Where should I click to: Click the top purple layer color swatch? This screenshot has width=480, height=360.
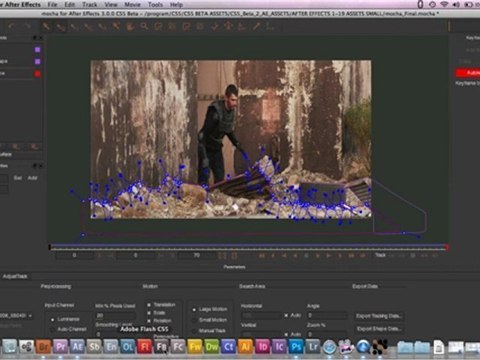click(37, 50)
